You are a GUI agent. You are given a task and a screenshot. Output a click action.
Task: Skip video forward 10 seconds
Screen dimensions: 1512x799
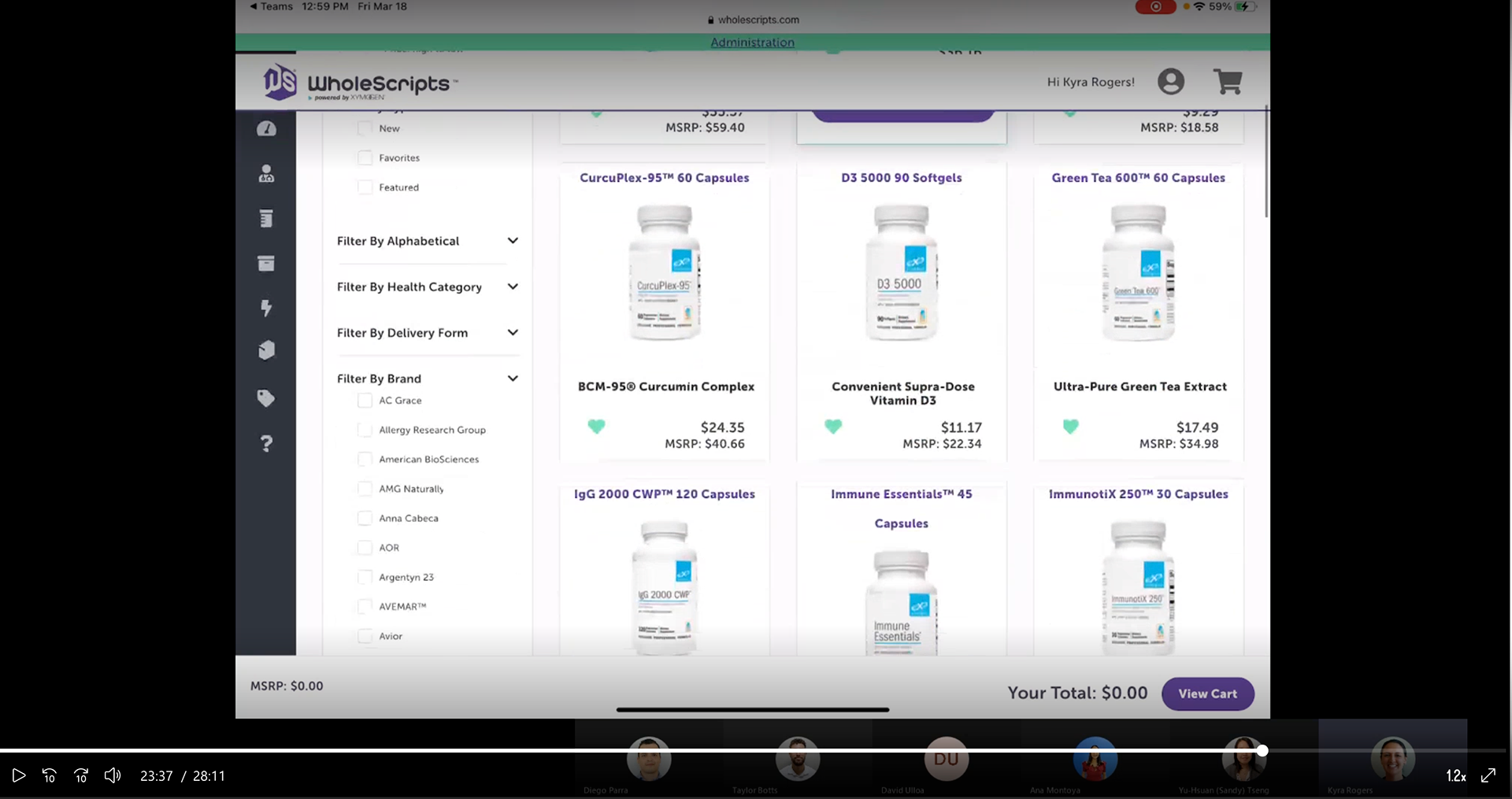coord(81,775)
